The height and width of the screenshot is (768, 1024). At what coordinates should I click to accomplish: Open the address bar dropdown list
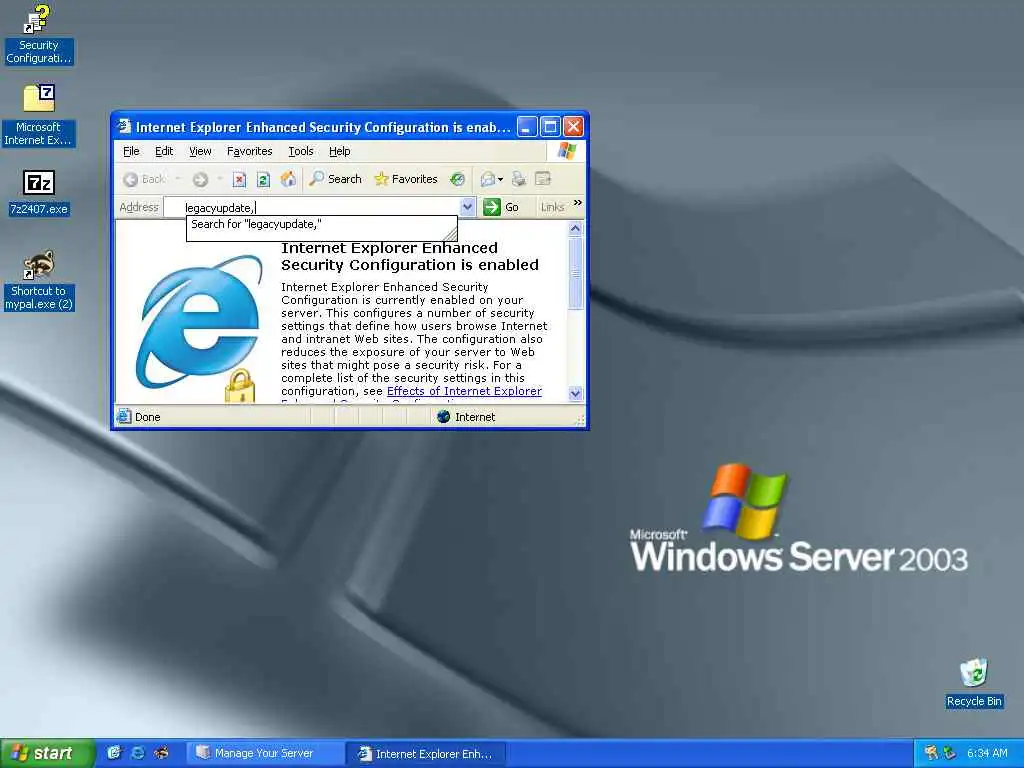pyautogui.click(x=468, y=207)
